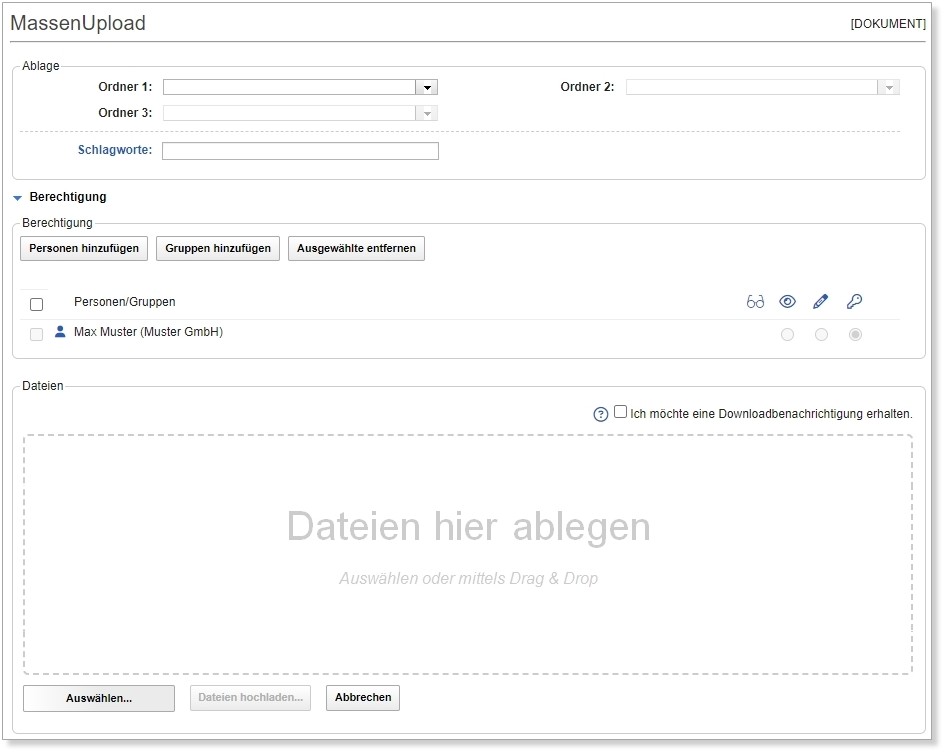This screenshot has height=753, width=945.
Task: Click Ausgewählte entfernen
Action: point(356,248)
